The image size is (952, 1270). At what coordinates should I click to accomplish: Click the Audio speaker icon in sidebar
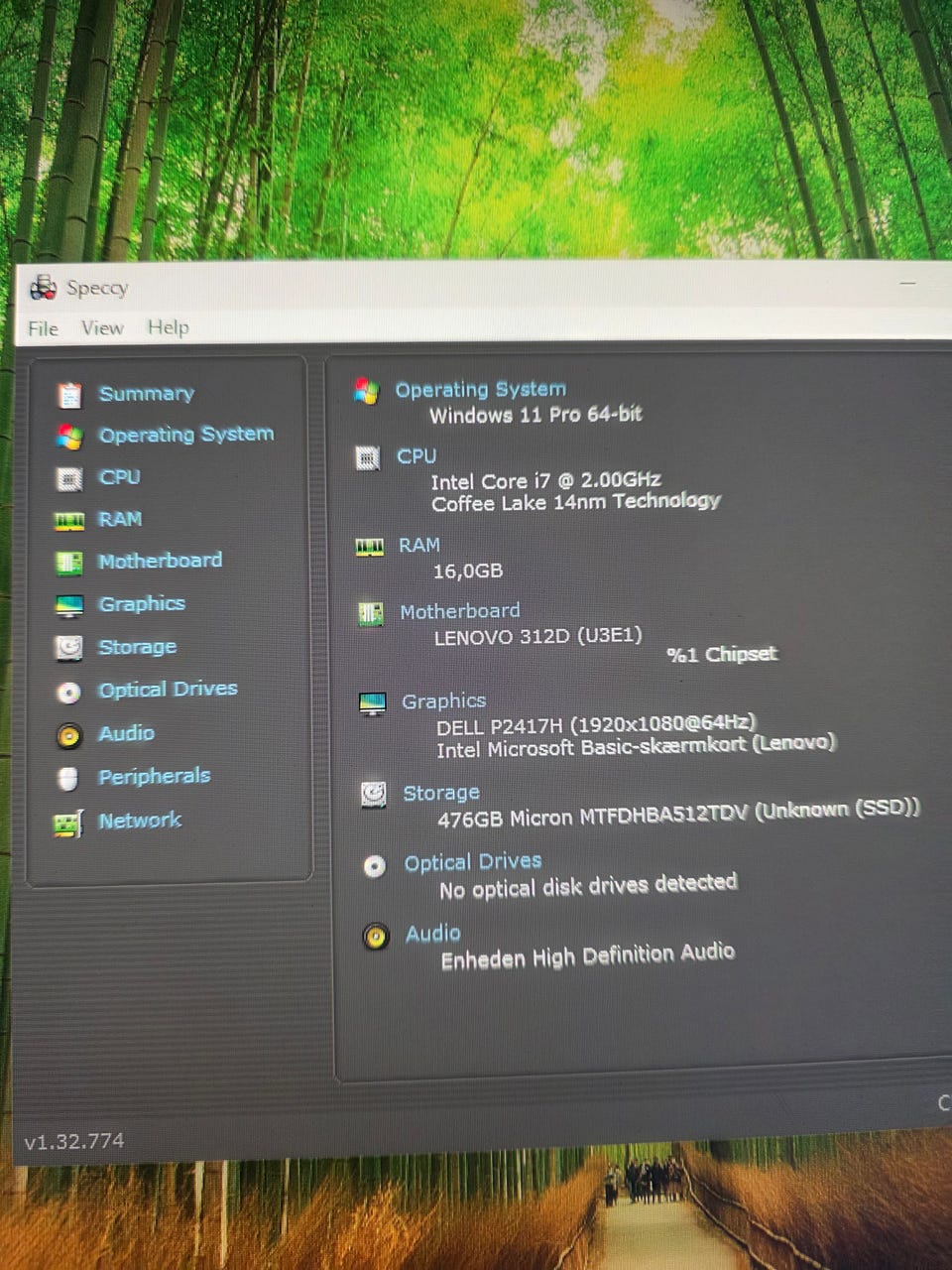click(68, 735)
